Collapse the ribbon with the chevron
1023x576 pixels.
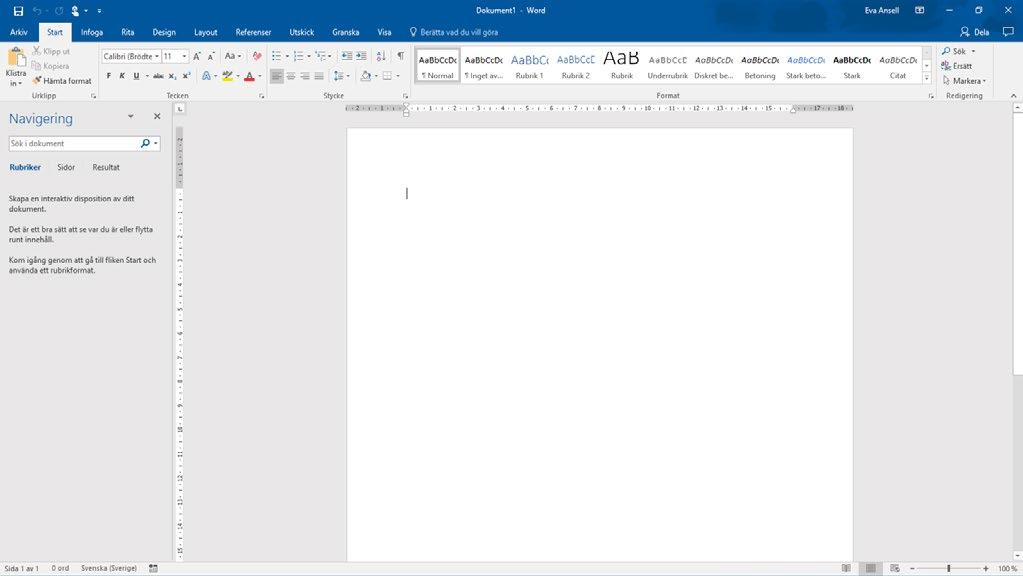coord(1013,96)
